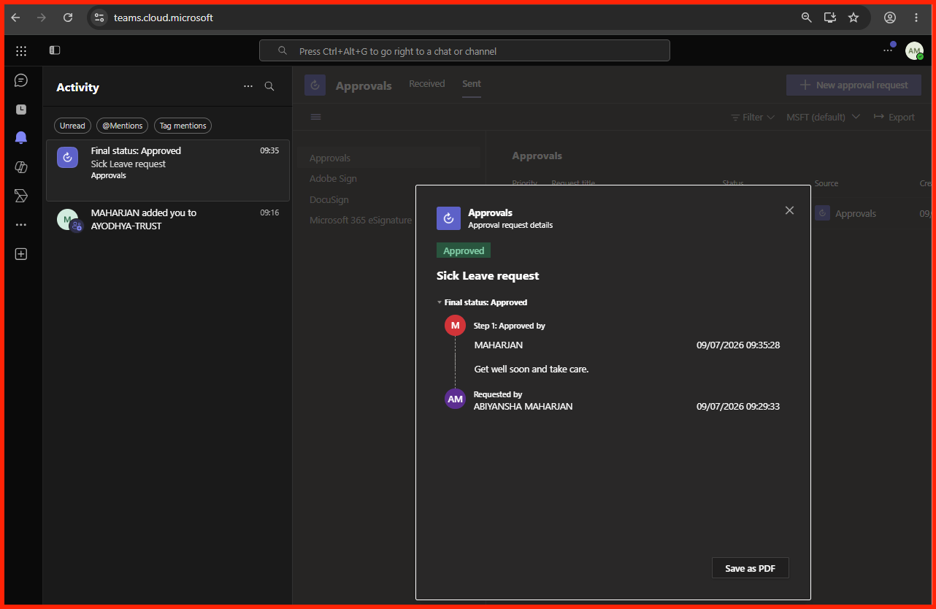Open the Chat icon in Teams sidebar
Screen dimensions: 936x609
(x=21, y=80)
